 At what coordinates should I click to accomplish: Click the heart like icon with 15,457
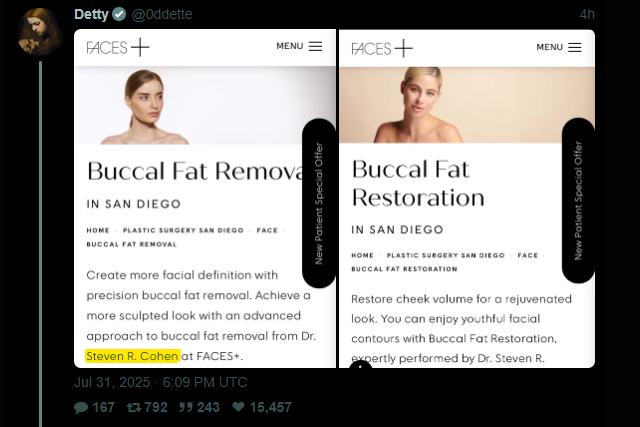click(238, 407)
